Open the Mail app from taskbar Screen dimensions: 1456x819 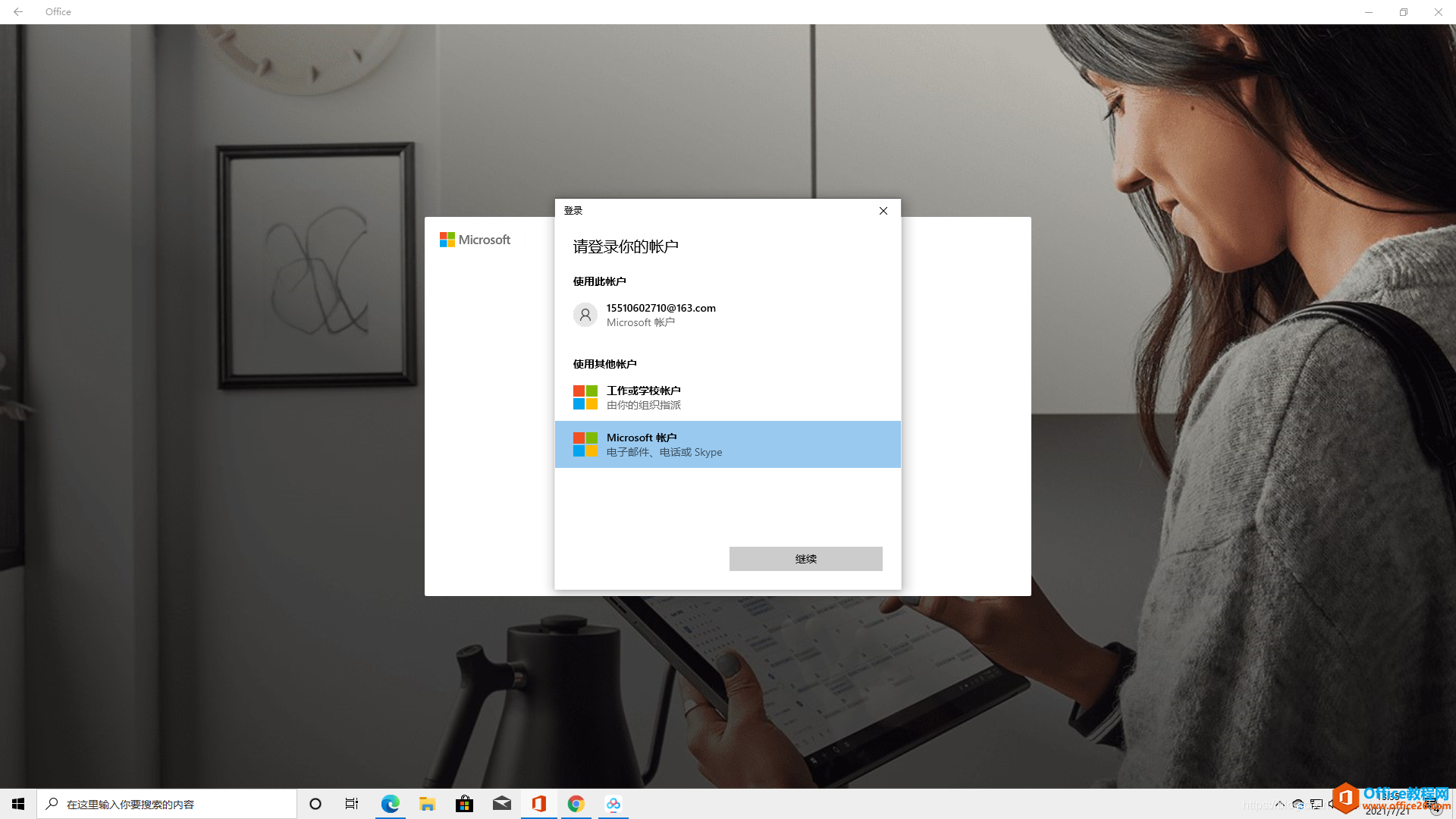click(501, 804)
